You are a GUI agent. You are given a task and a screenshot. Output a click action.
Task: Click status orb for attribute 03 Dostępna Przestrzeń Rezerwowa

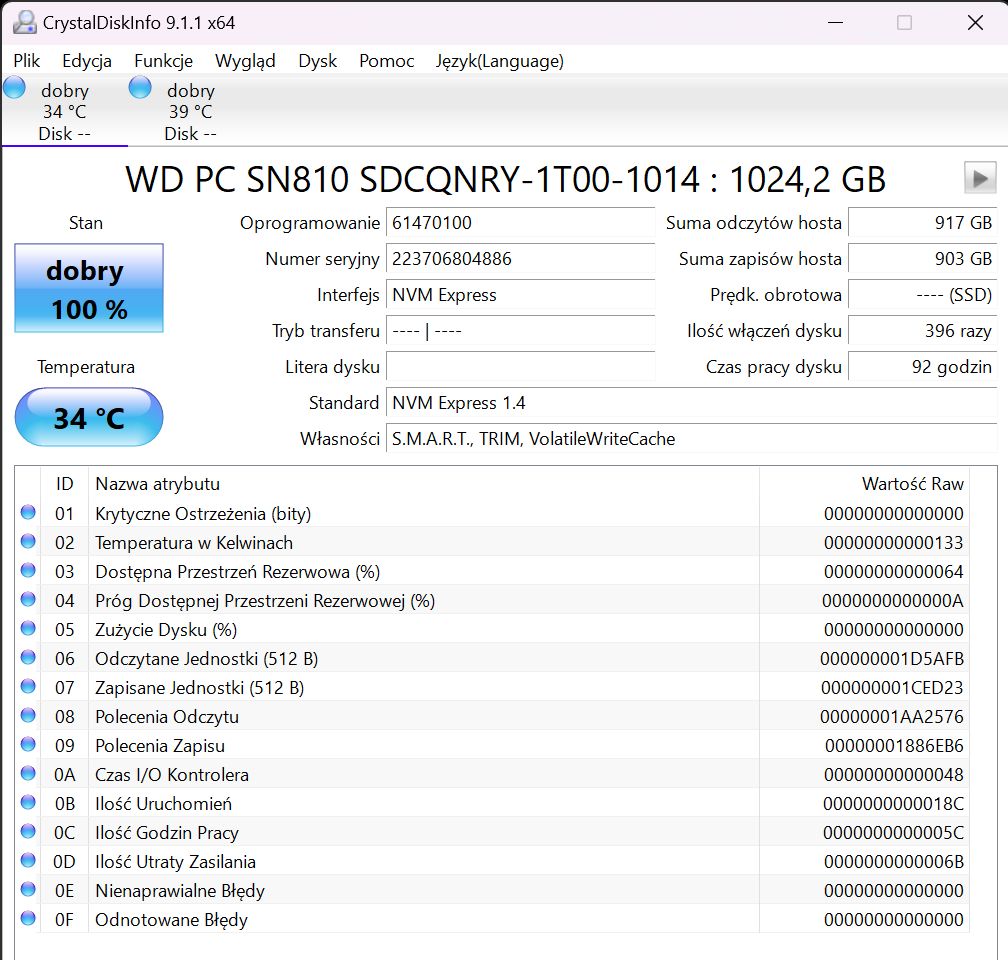coord(28,570)
